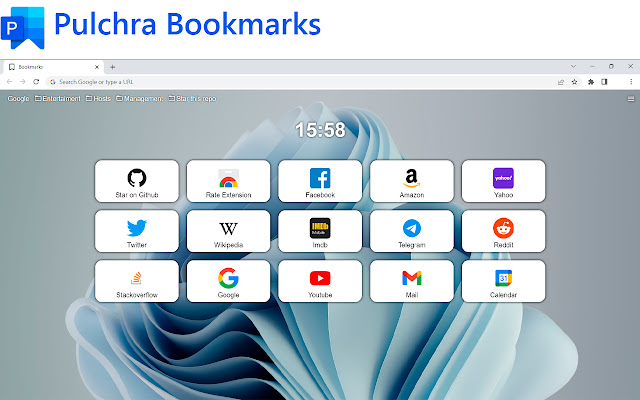The image size is (640, 400).
Task: Click the Pulchra Bookmarks logo icon
Action: click(22, 28)
